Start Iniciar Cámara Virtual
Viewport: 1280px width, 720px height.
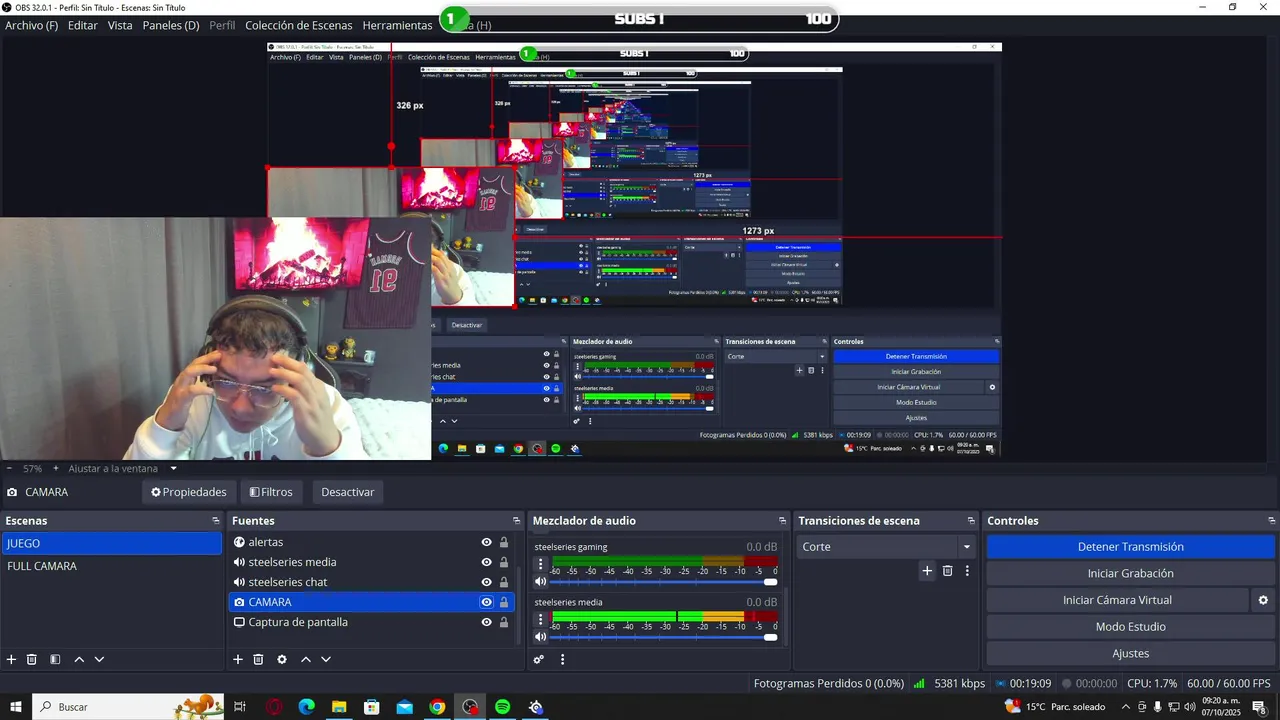point(1117,600)
